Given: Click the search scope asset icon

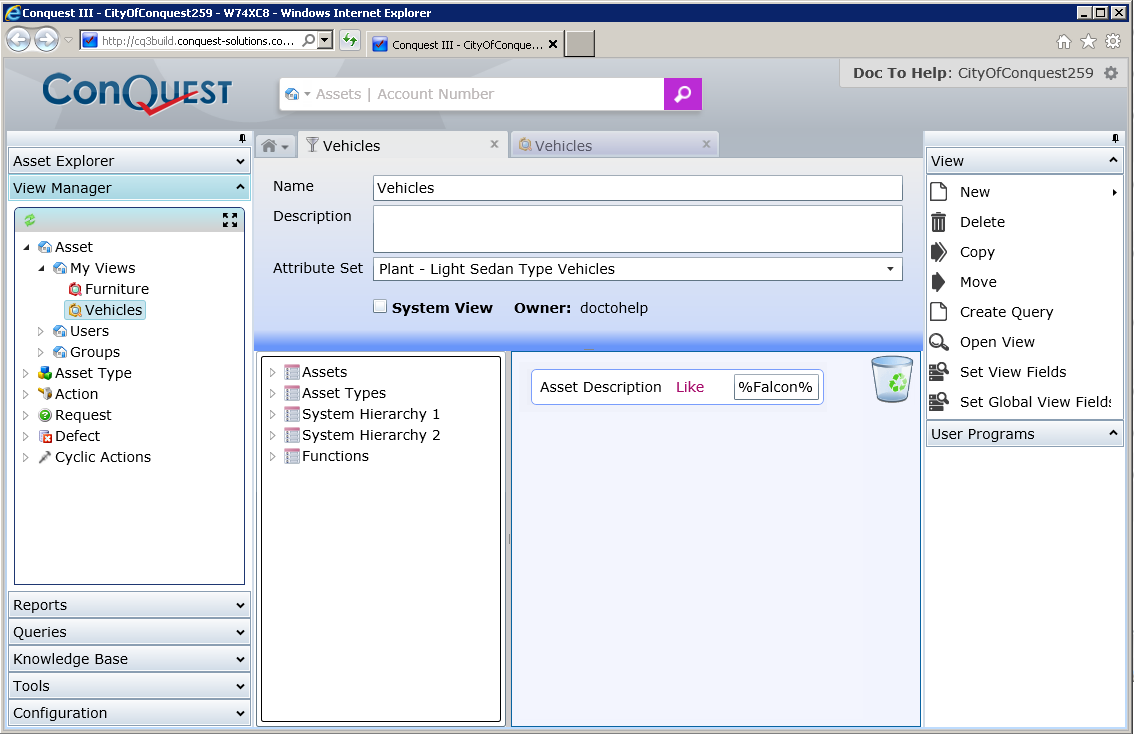Looking at the screenshot, I should tap(292, 94).
